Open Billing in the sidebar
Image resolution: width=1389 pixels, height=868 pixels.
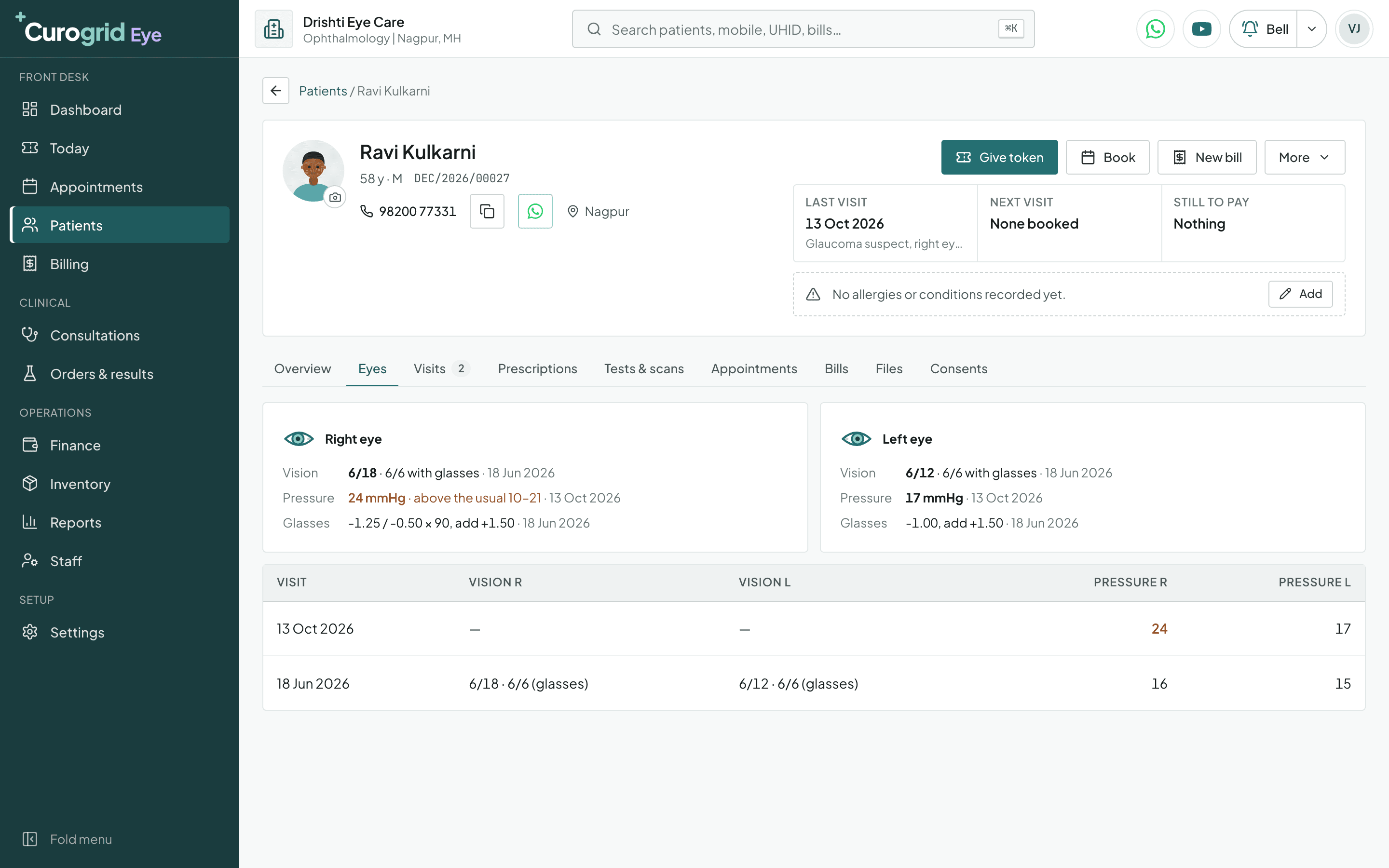point(120,264)
